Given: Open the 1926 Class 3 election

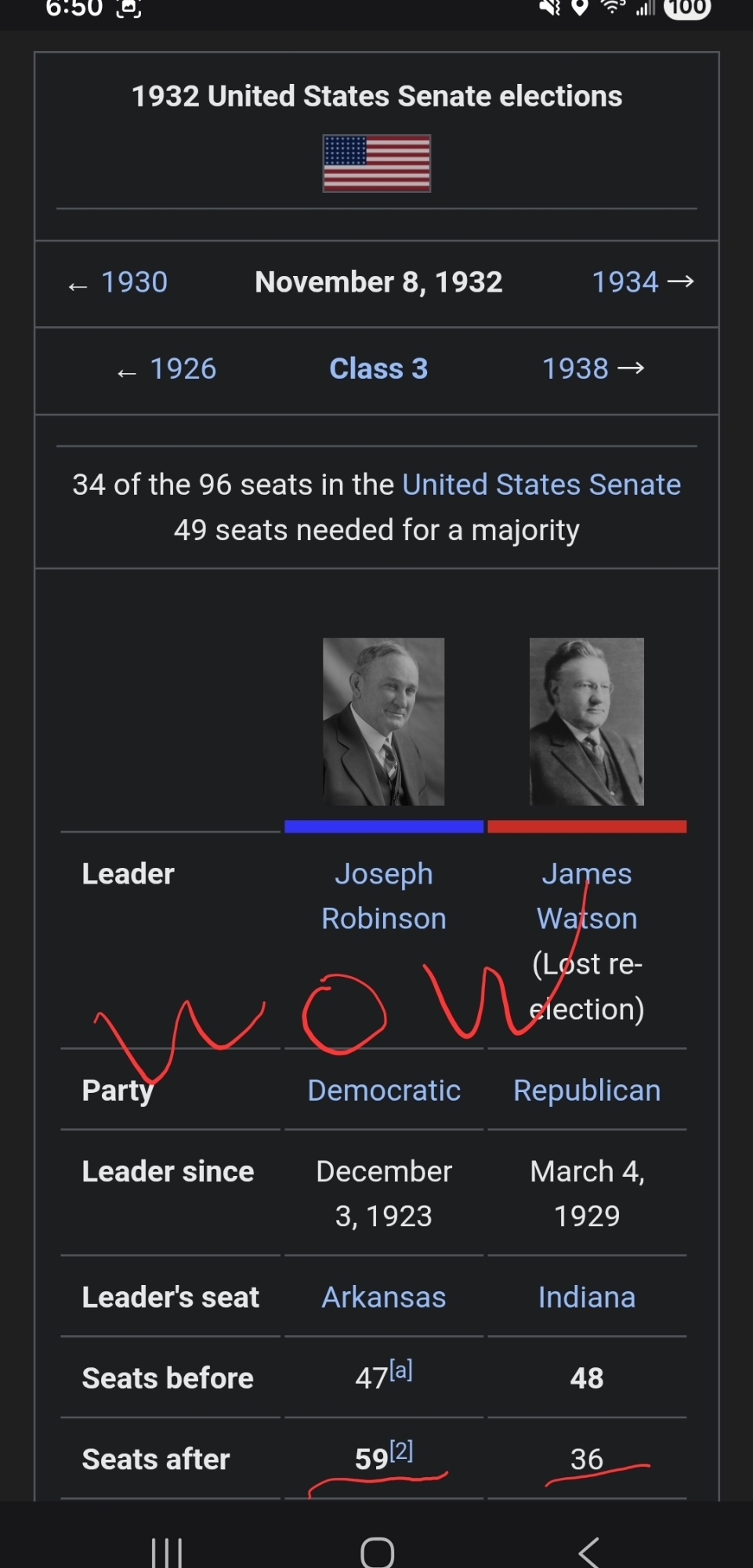Looking at the screenshot, I should (x=183, y=368).
